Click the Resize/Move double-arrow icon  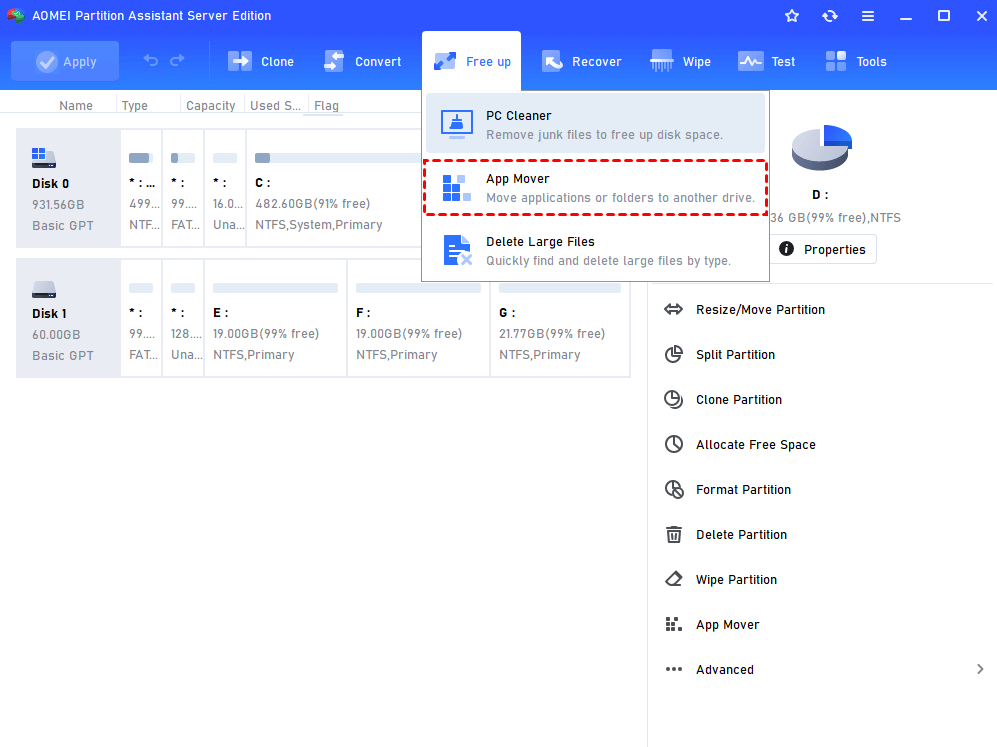click(673, 310)
